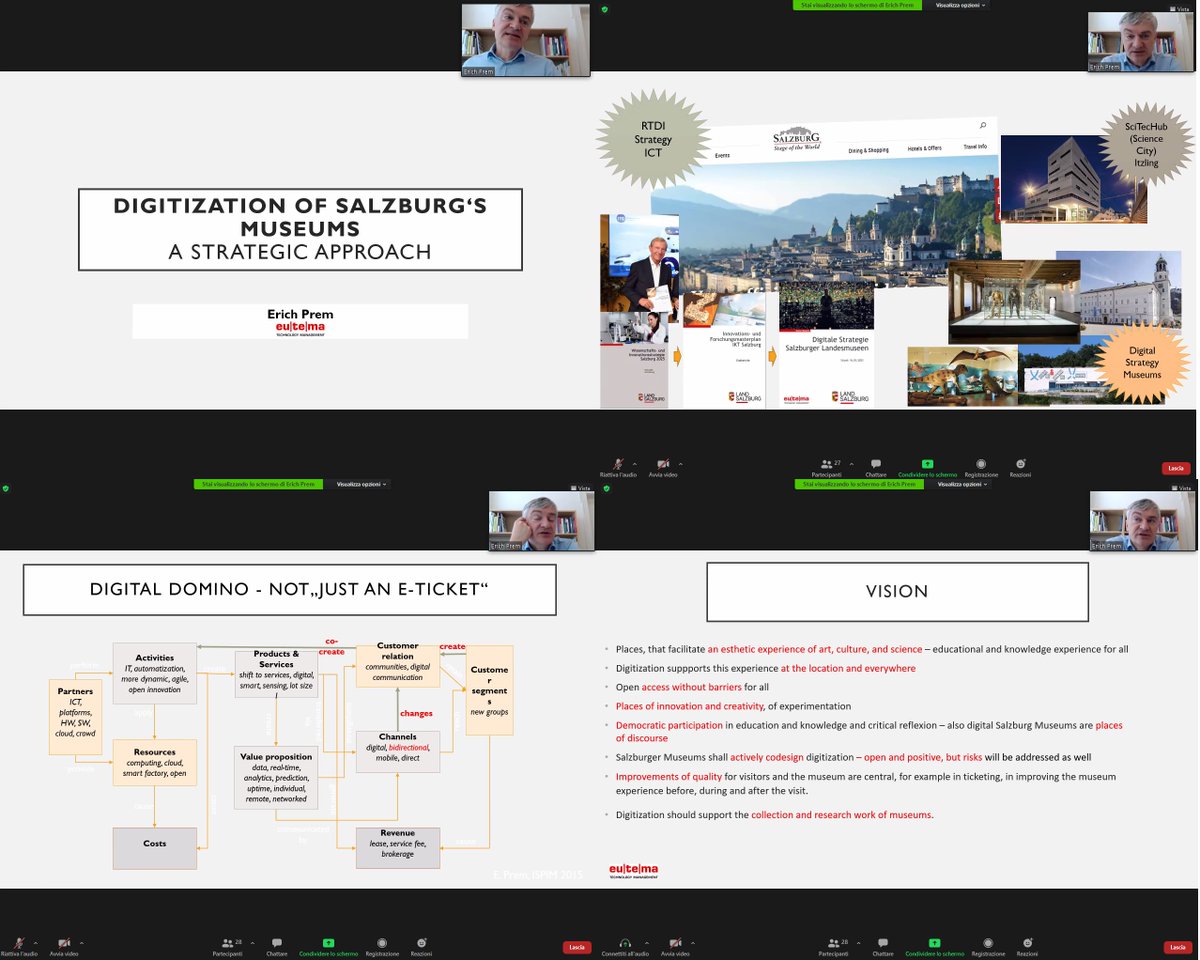1200x960 pixels.
Task: Open Reazioni in the toolbar under the Salzburg collage slide
Action: (x=1020, y=468)
